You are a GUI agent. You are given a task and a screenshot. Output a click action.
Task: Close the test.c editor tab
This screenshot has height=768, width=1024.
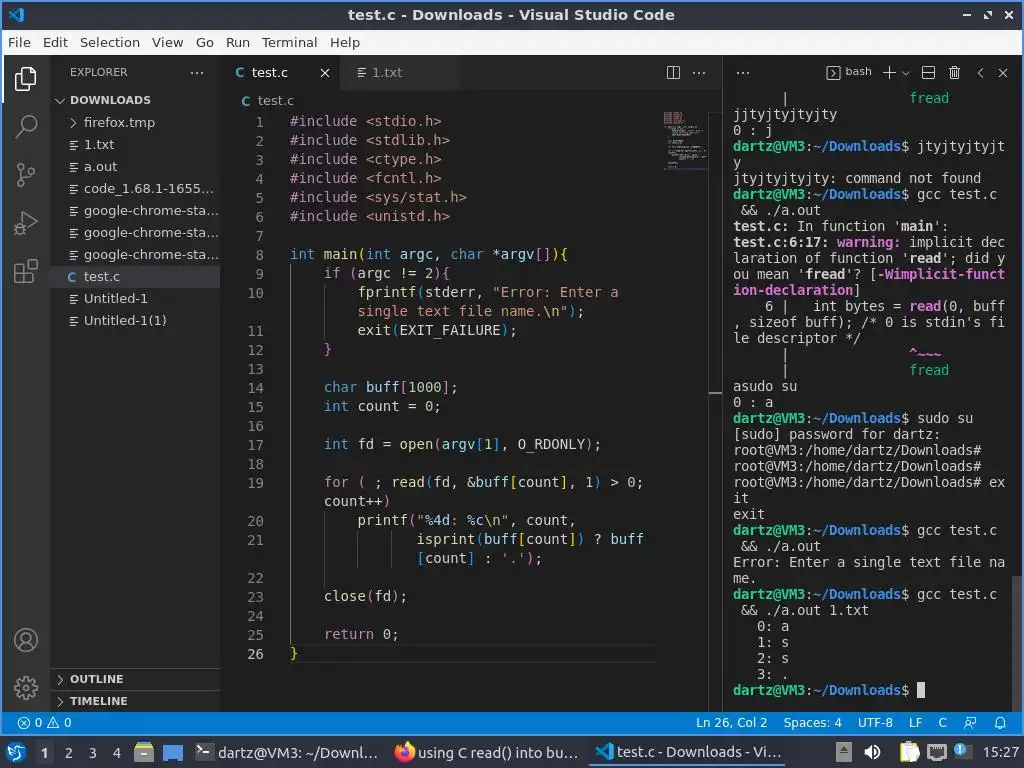pyautogui.click(x=325, y=72)
